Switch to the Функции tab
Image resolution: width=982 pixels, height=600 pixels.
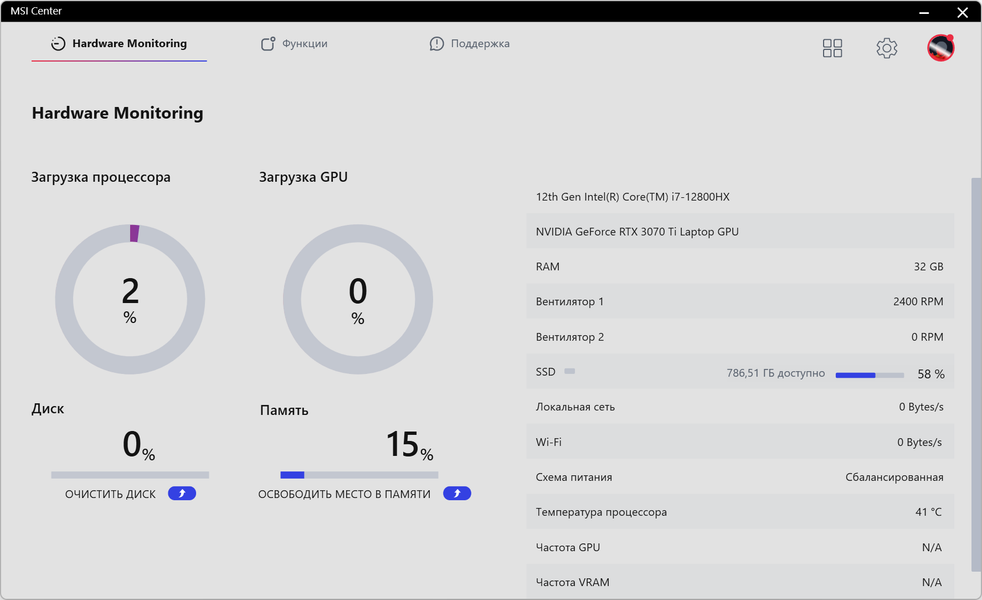coord(304,44)
